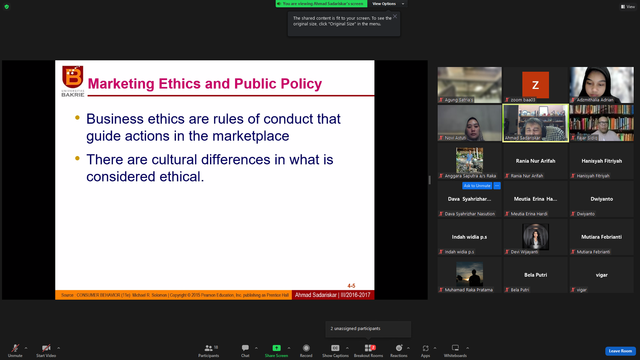640x360 pixels.
Task: Expand Share Screen options arrow
Action: [289, 348]
